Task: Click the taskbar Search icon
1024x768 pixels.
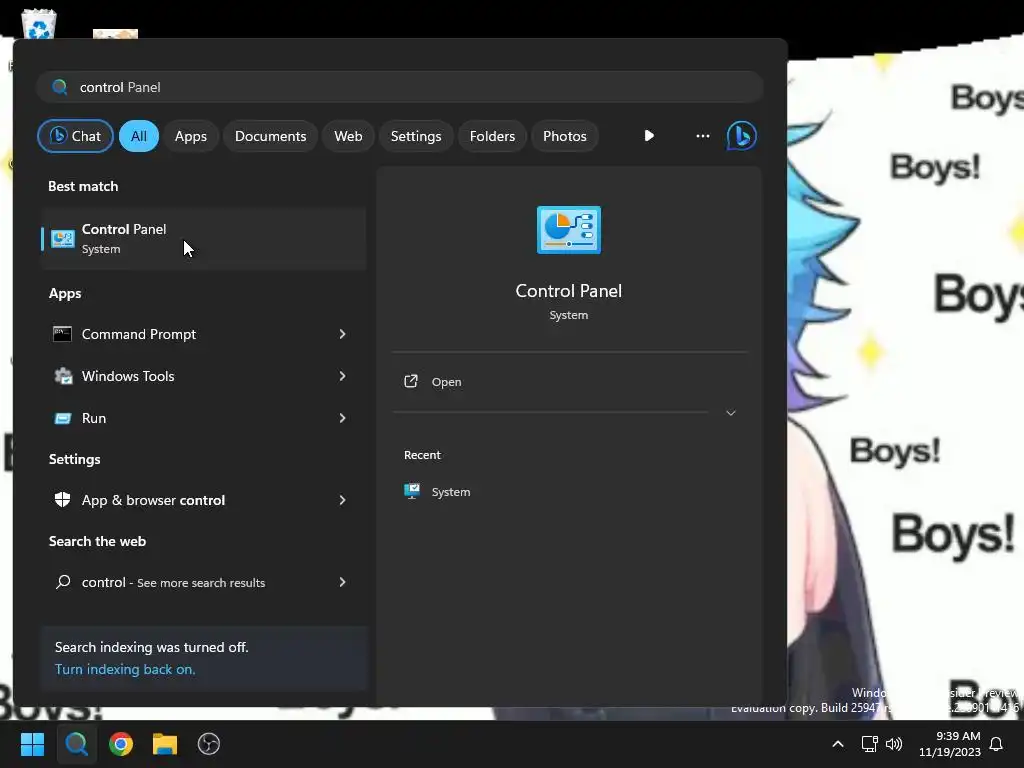Action: tap(76, 744)
